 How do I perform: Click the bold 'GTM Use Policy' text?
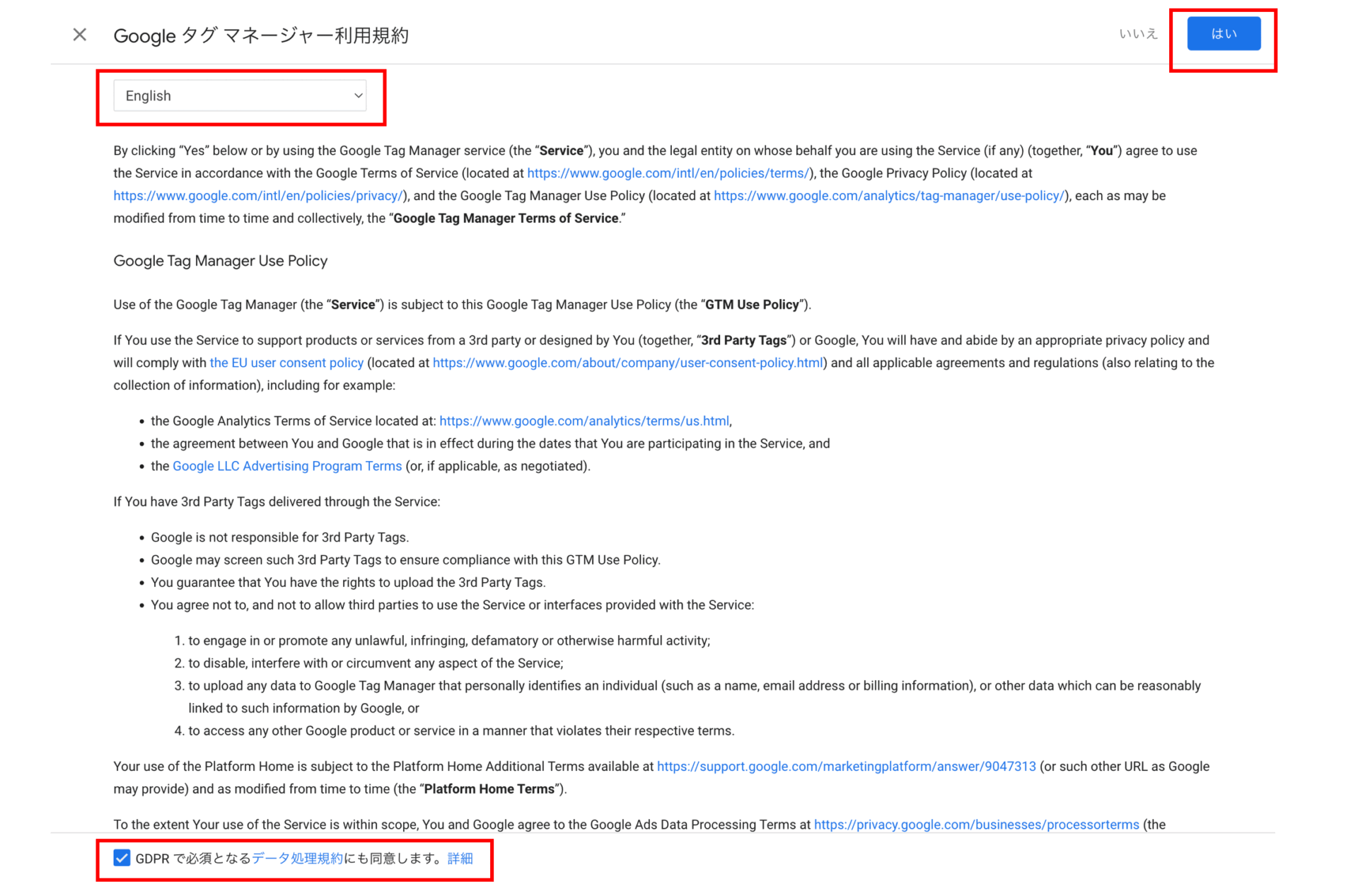tap(752, 305)
